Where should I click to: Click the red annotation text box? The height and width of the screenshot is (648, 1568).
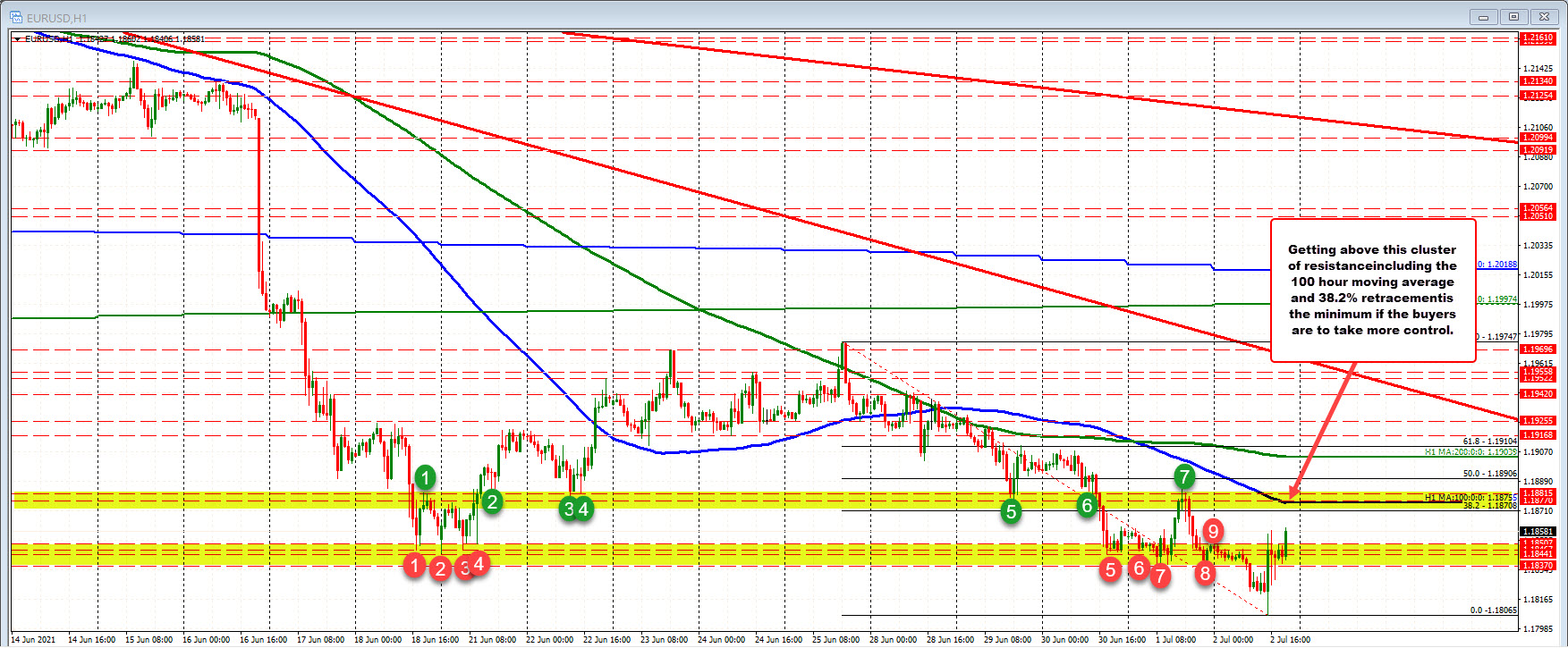pyautogui.click(x=1372, y=290)
